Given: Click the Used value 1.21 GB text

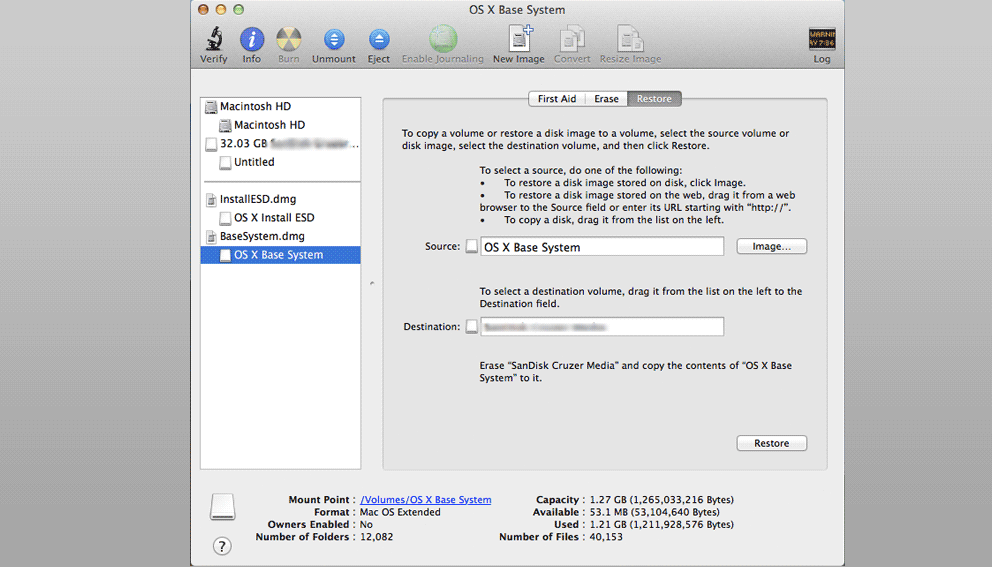Looking at the screenshot, I should pyautogui.click(x=662, y=524).
